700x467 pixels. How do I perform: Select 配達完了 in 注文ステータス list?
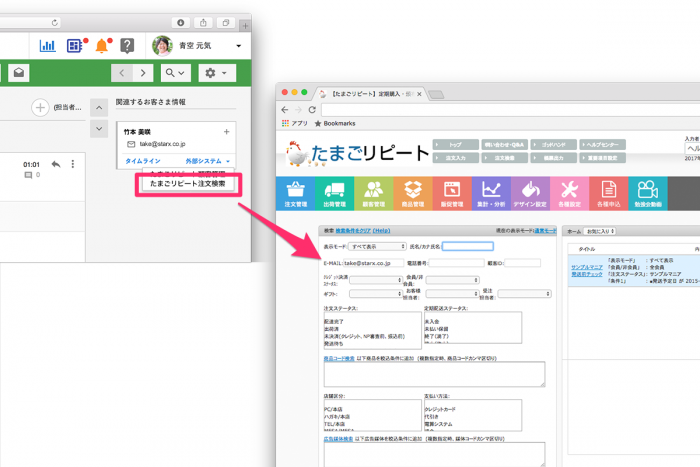334,321
